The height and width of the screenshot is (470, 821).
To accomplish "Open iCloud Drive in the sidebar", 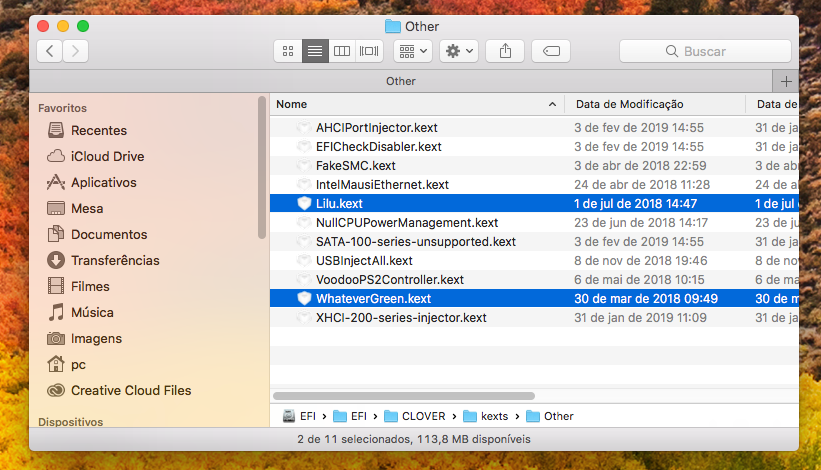I will (x=107, y=156).
